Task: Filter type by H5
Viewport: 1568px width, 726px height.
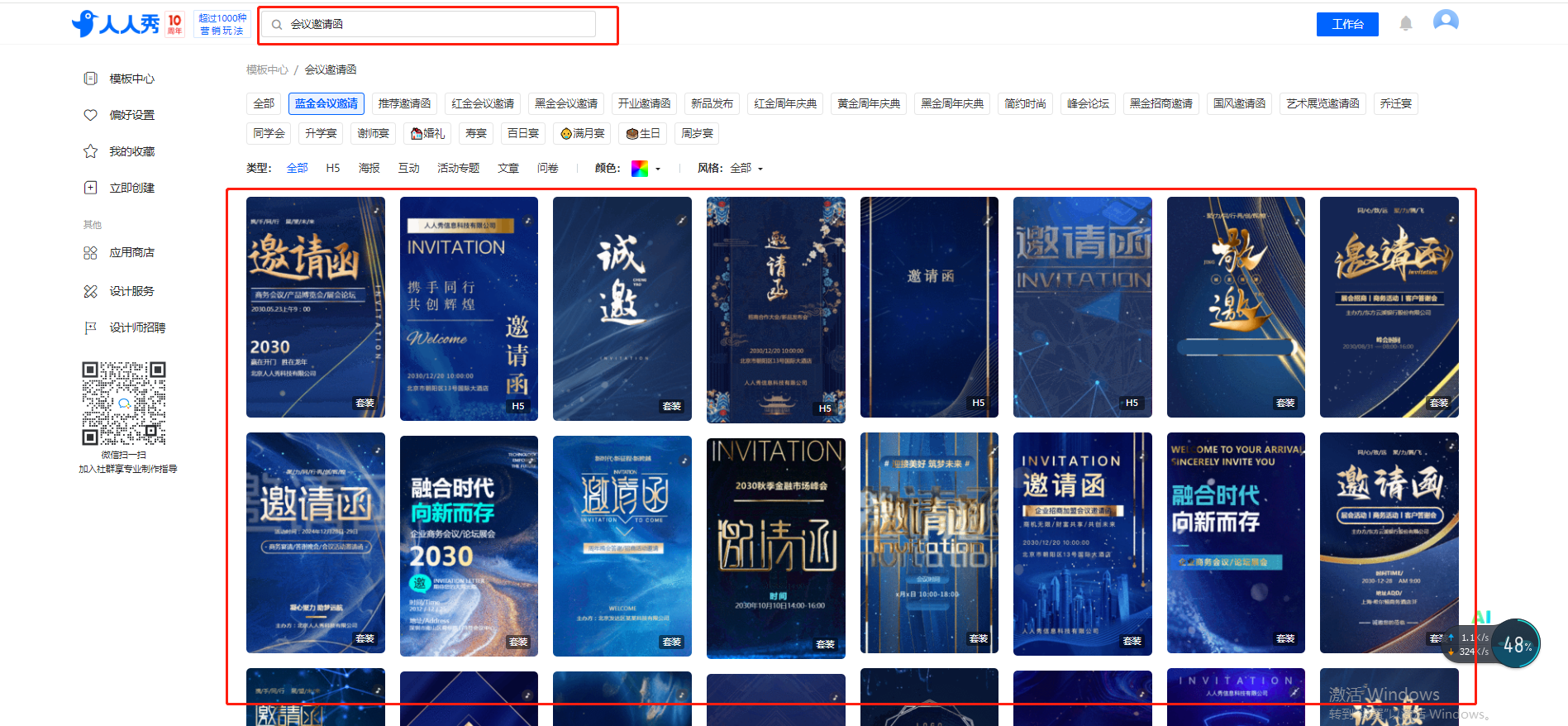Action: pyautogui.click(x=333, y=169)
